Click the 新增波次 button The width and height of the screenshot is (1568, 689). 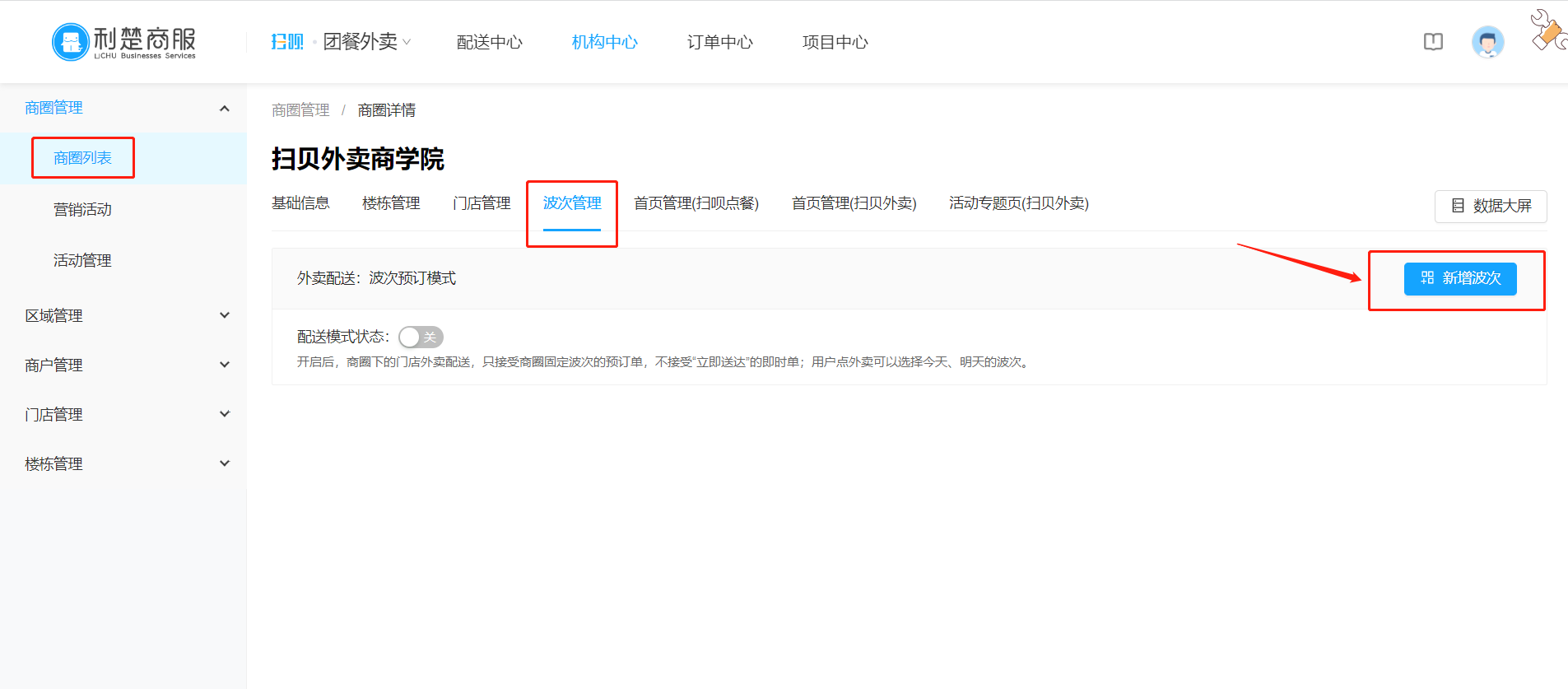tap(1460, 278)
